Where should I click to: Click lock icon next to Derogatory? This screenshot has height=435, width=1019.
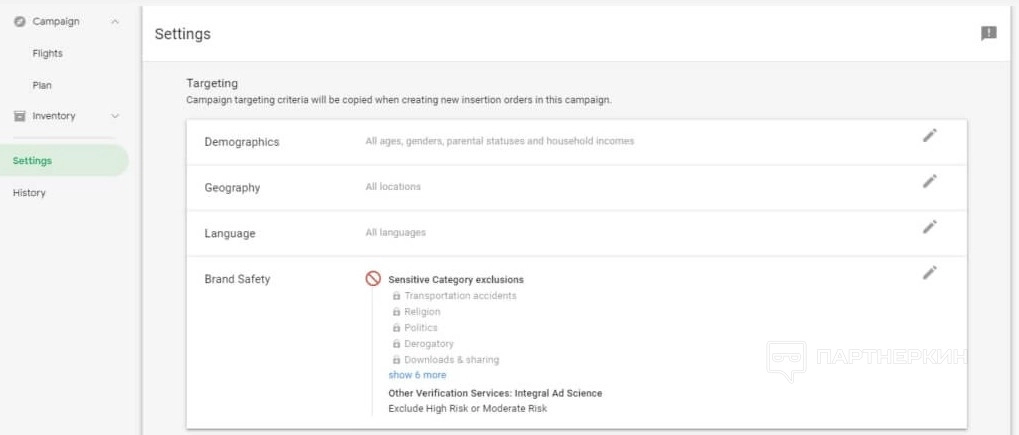pos(396,344)
